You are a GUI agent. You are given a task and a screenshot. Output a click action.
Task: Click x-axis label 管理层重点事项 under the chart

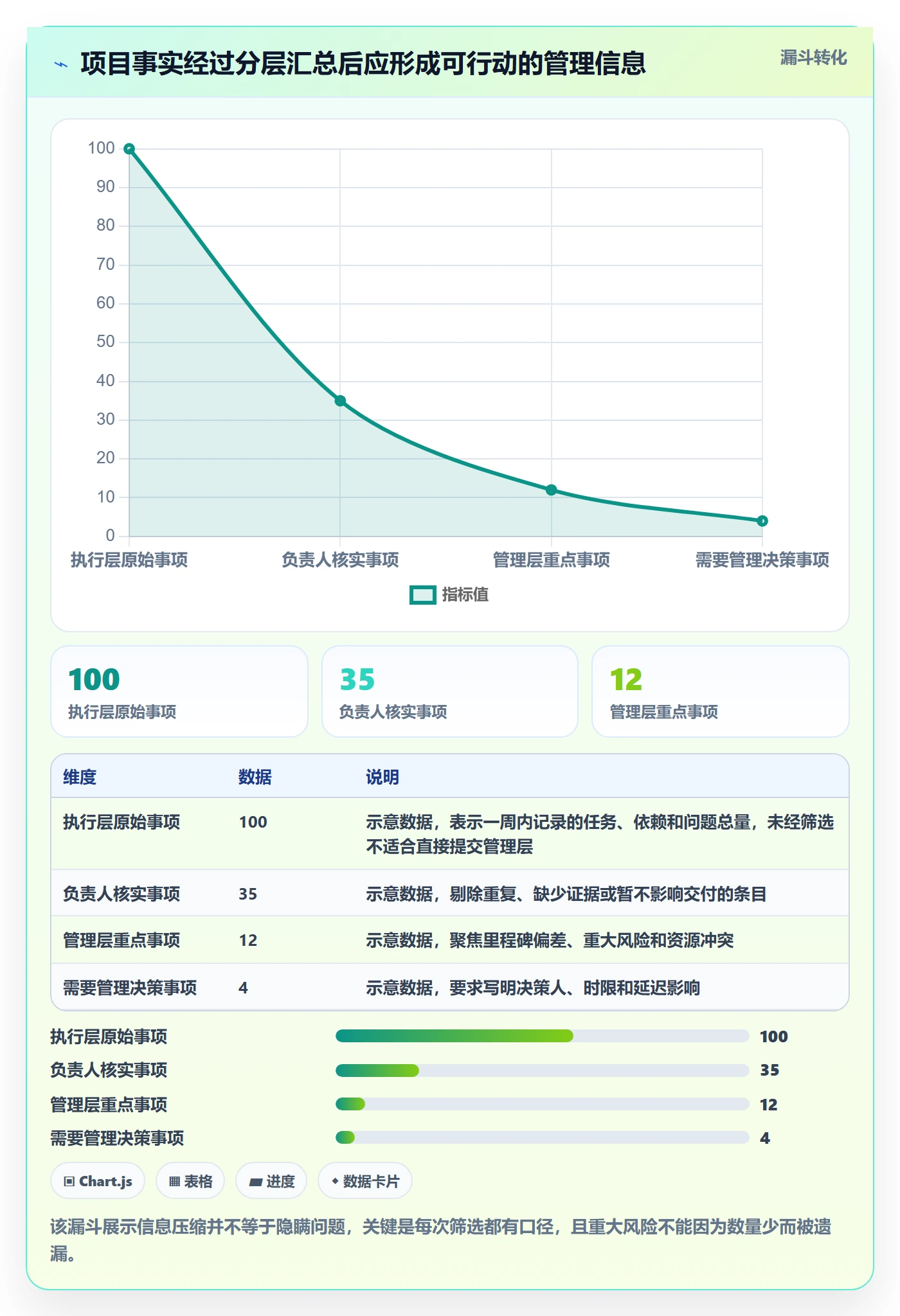point(551,560)
